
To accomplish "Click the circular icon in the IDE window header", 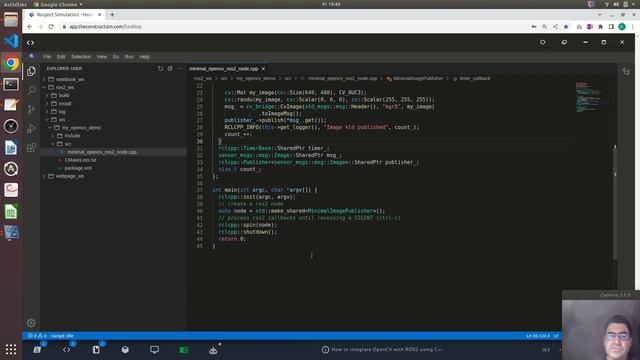I will [x=542, y=42].
